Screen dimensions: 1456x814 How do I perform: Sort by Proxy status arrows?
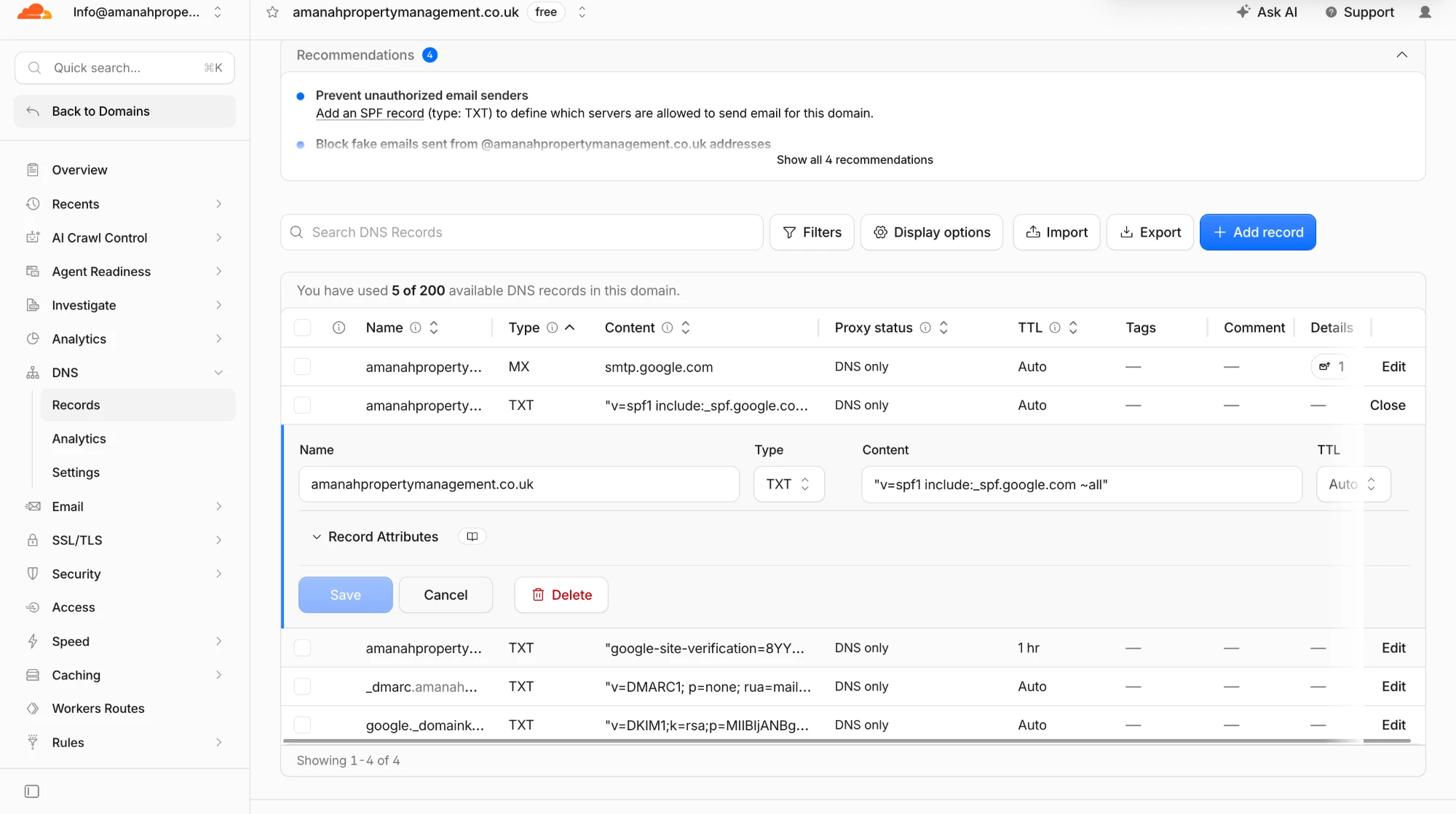tap(943, 328)
